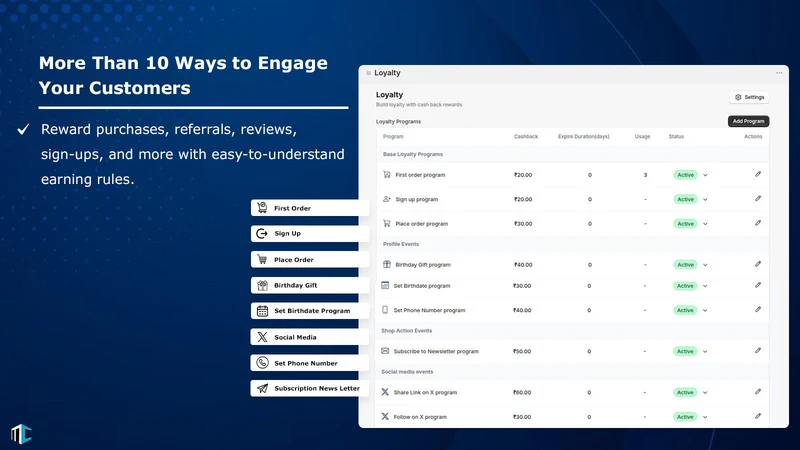
Task: Click X logo icon of Follow on X program
Action: [x=385, y=416]
